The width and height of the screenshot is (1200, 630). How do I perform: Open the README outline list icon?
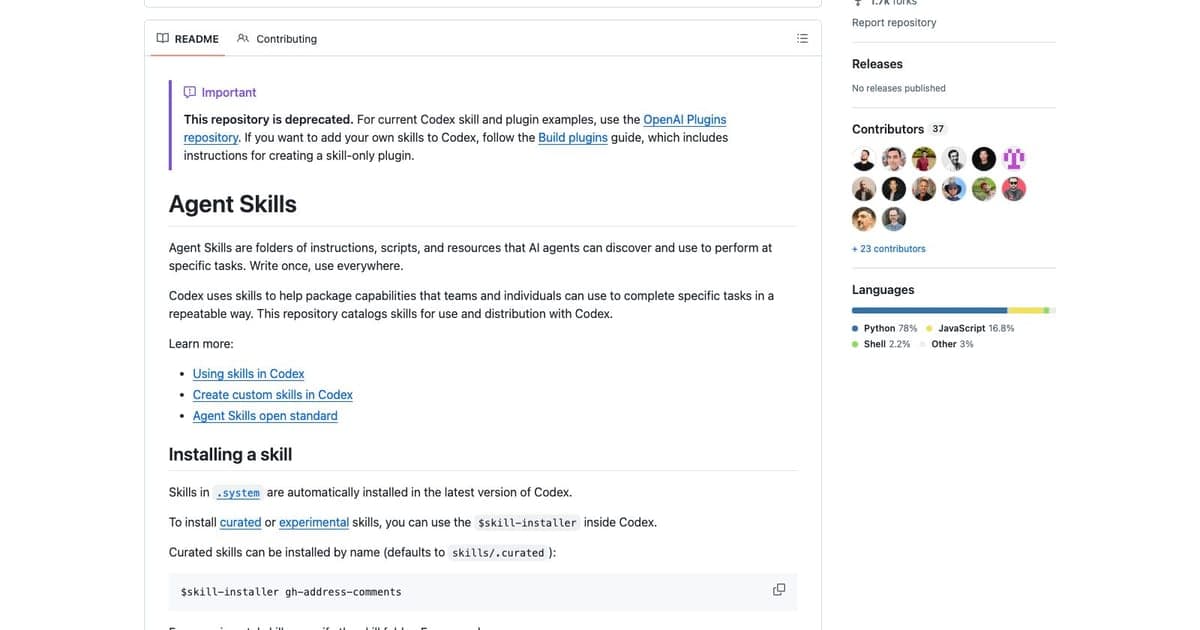802,39
